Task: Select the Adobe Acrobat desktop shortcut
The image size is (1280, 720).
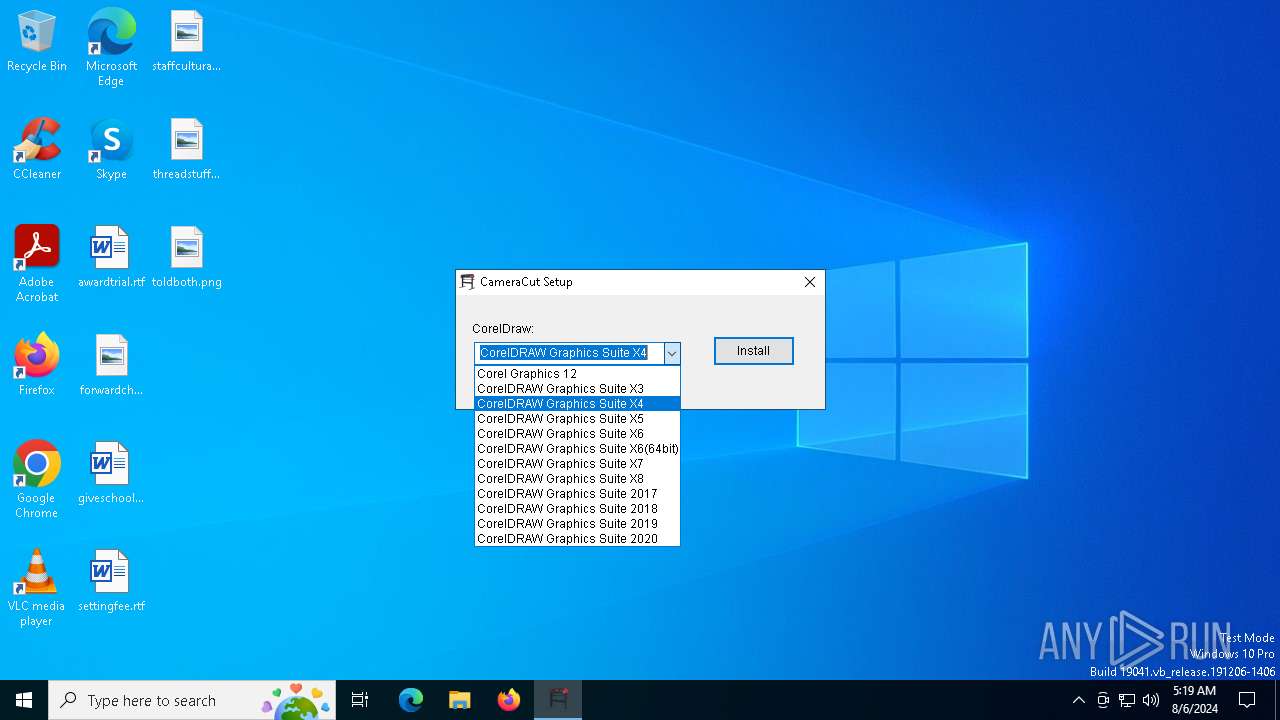Action: 37,264
